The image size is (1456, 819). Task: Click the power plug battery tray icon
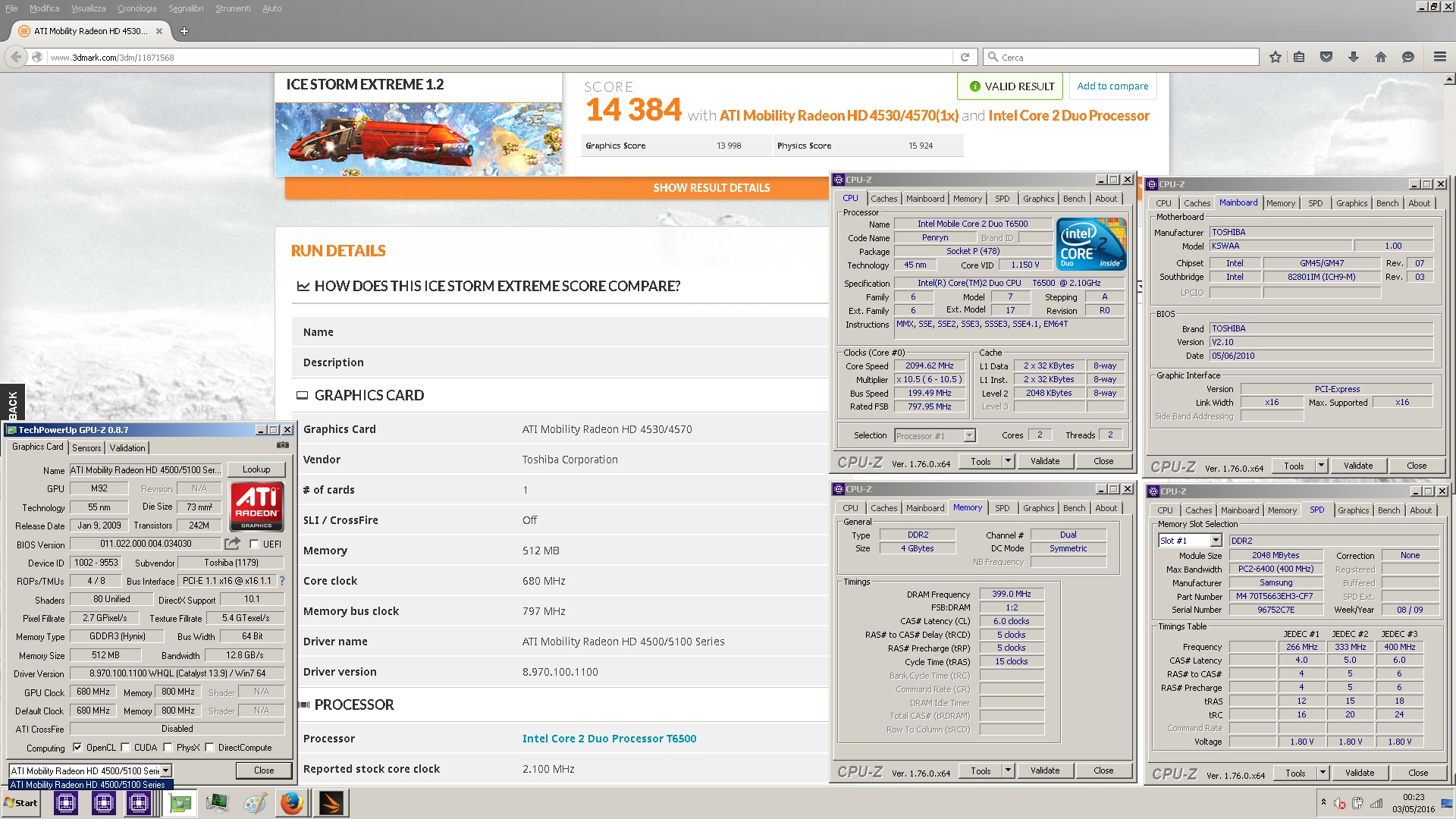click(1357, 804)
